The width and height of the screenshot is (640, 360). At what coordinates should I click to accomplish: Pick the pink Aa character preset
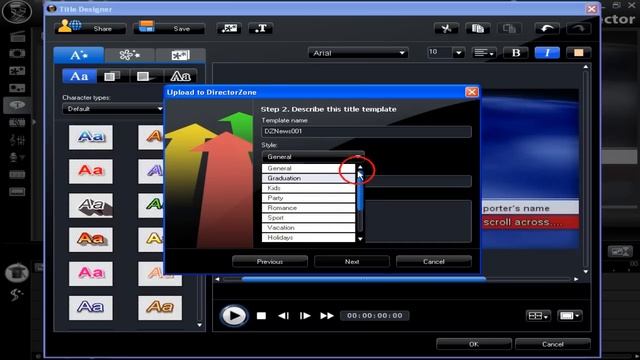(91, 273)
